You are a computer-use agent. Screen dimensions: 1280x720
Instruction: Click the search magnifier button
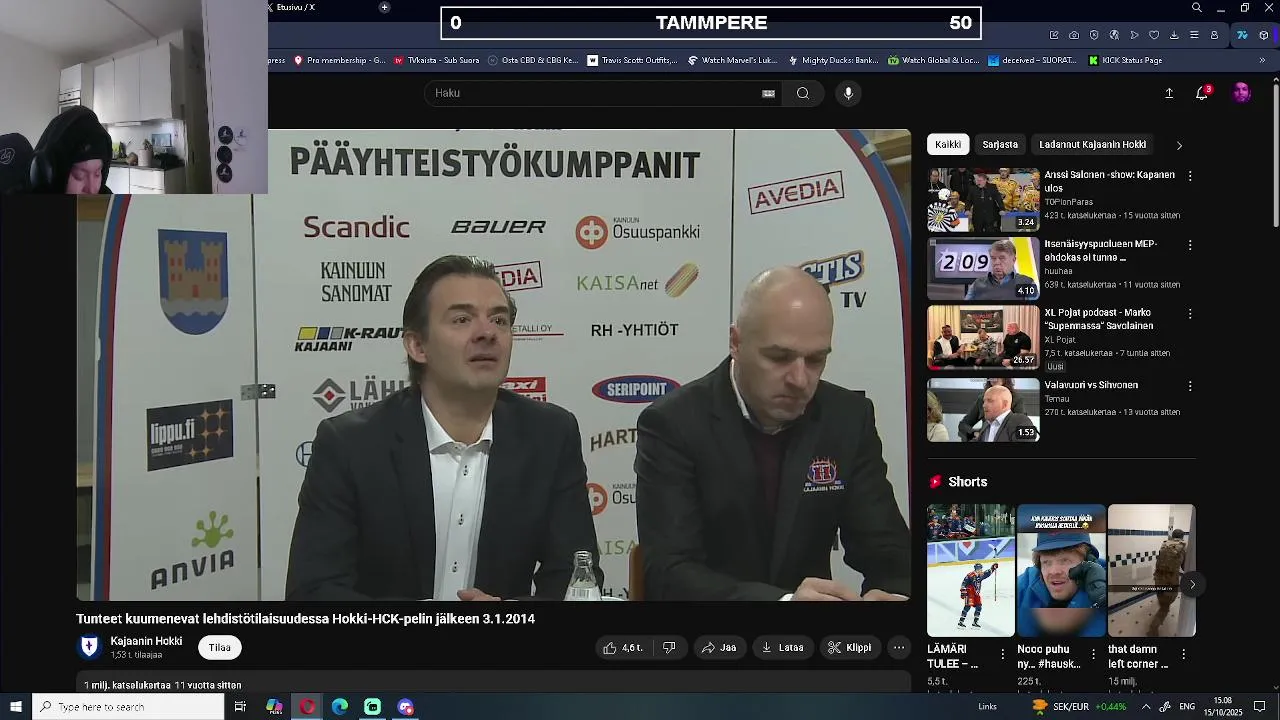(x=803, y=93)
